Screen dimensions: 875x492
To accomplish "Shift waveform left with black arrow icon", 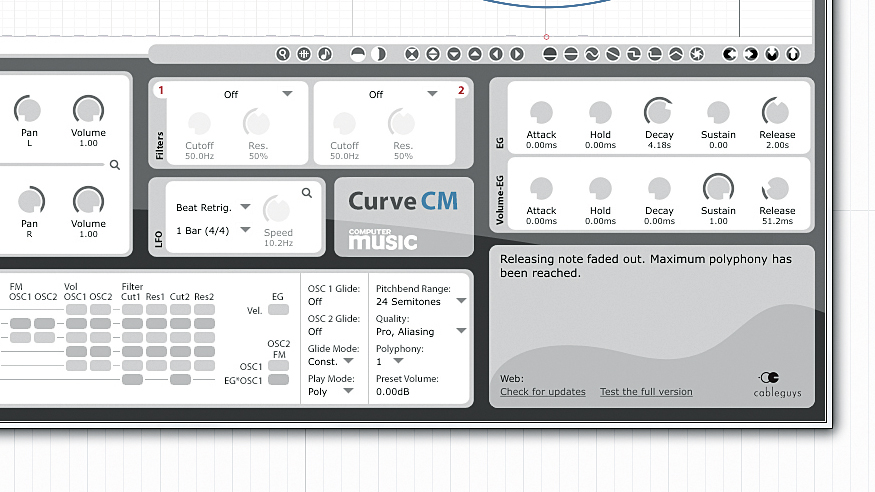I will pos(729,54).
